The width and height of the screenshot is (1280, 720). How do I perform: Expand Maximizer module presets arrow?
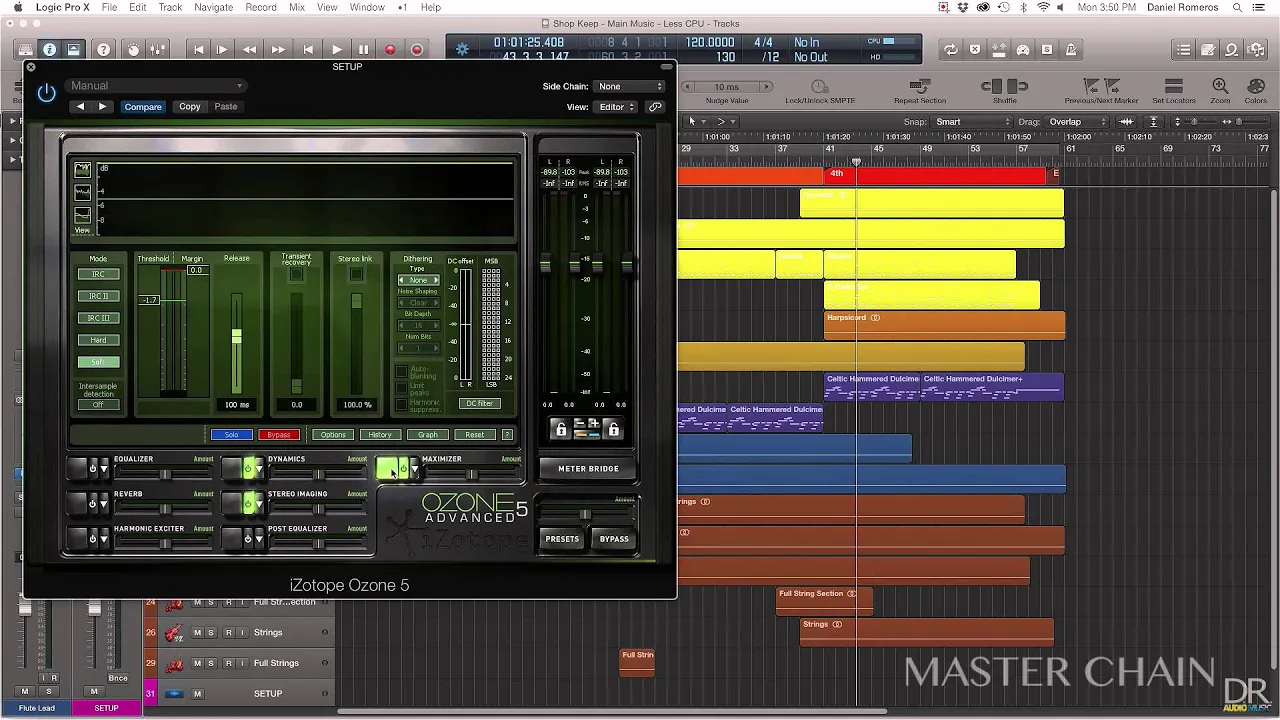click(415, 468)
